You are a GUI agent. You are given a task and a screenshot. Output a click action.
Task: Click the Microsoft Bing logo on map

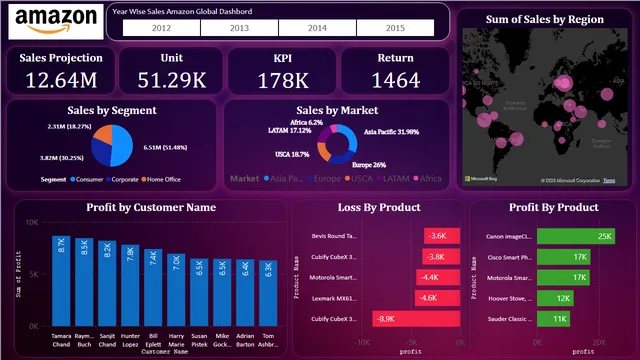481,179
